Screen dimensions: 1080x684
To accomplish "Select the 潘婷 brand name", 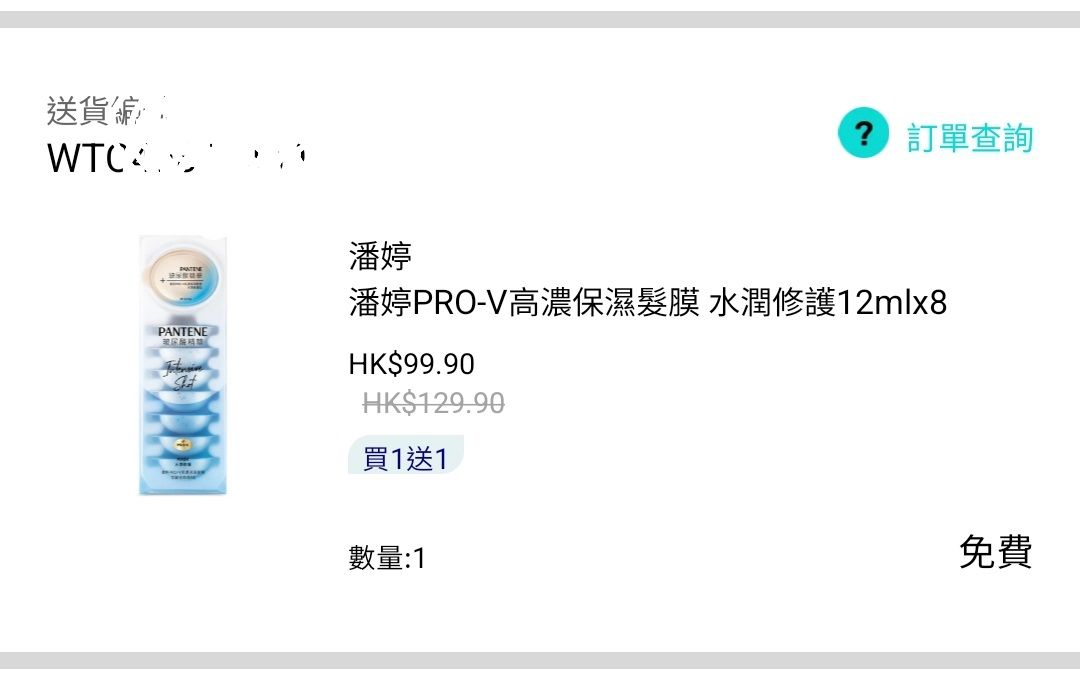I will click(380, 256).
